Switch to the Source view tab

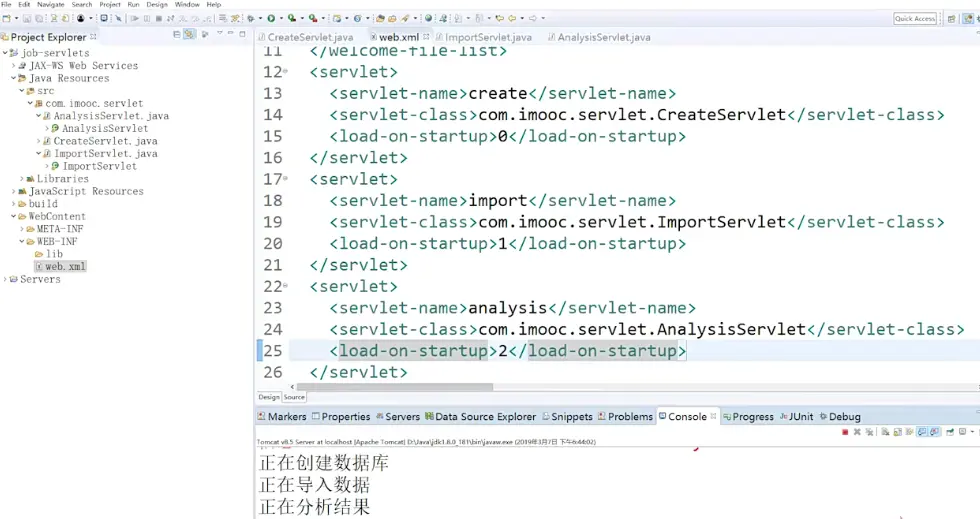[294, 397]
